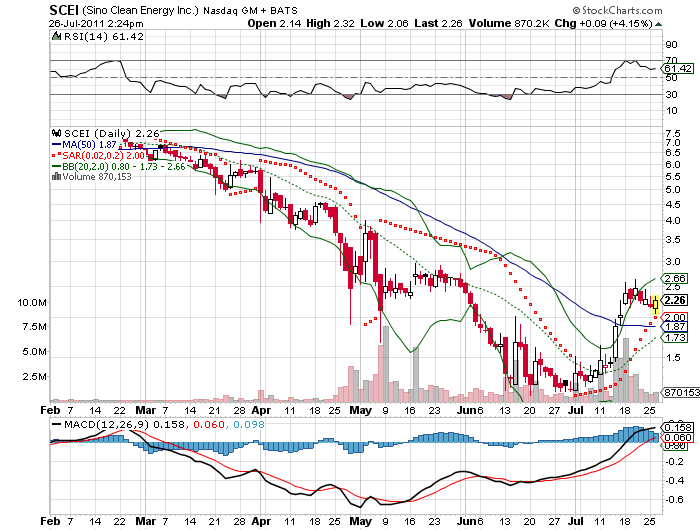Click the 10 label on RSI axis
Viewport: 700px width, 530px height.
[x=671, y=111]
